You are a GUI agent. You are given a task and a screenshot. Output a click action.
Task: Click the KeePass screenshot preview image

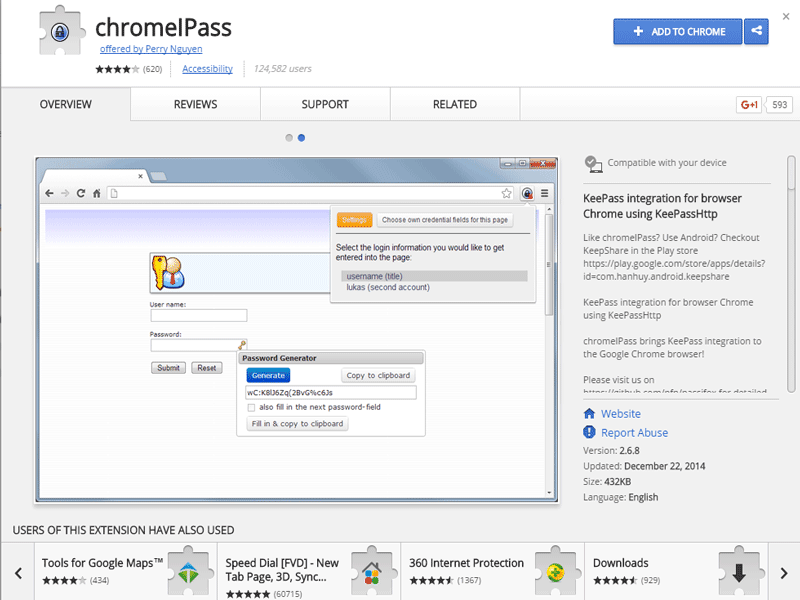296,330
